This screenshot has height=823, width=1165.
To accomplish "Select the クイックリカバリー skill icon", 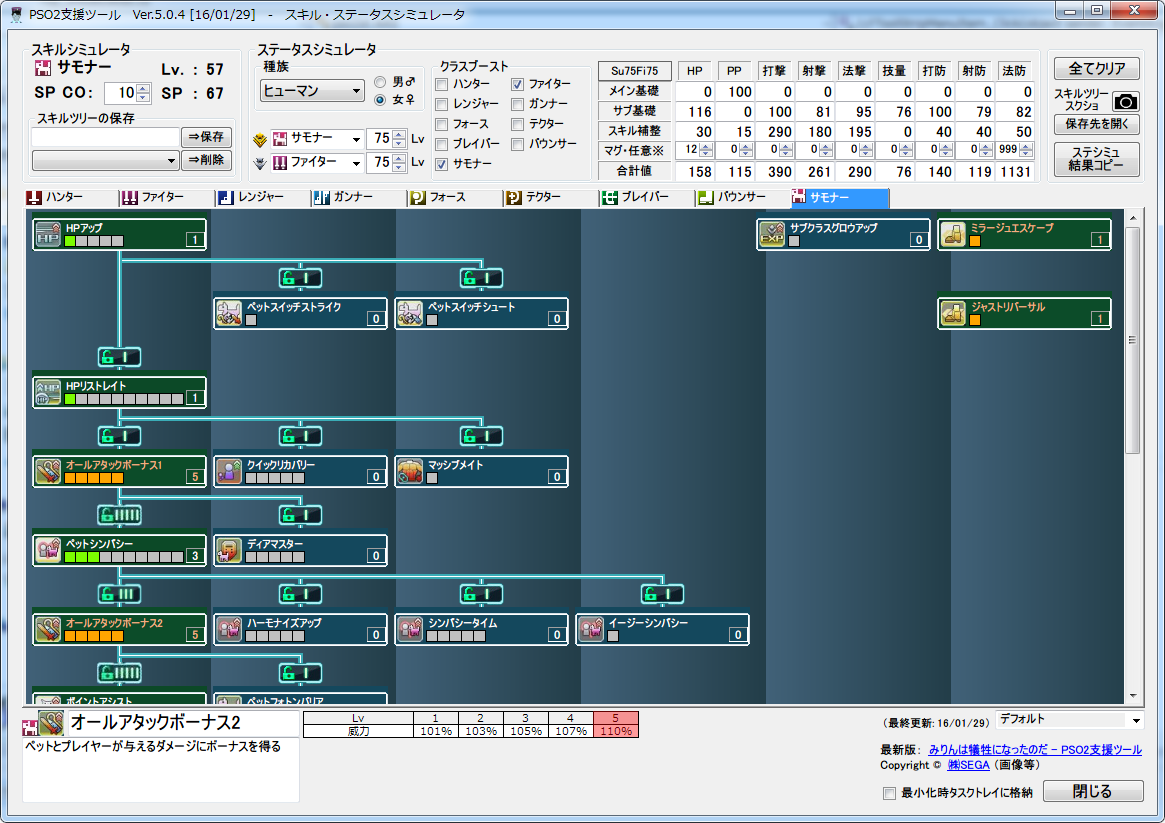I will pyautogui.click(x=229, y=471).
